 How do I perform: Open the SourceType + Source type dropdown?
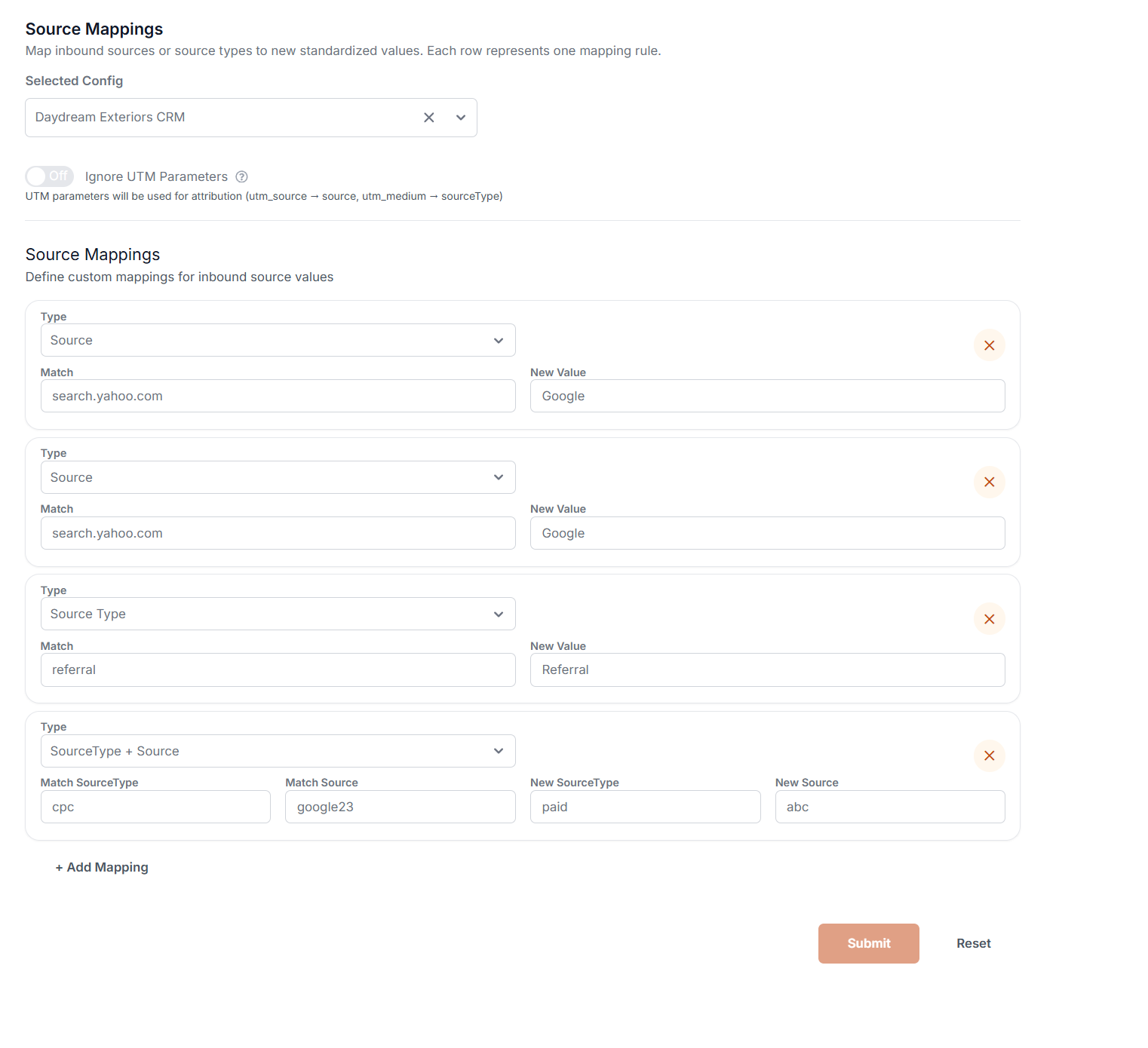tap(278, 751)
